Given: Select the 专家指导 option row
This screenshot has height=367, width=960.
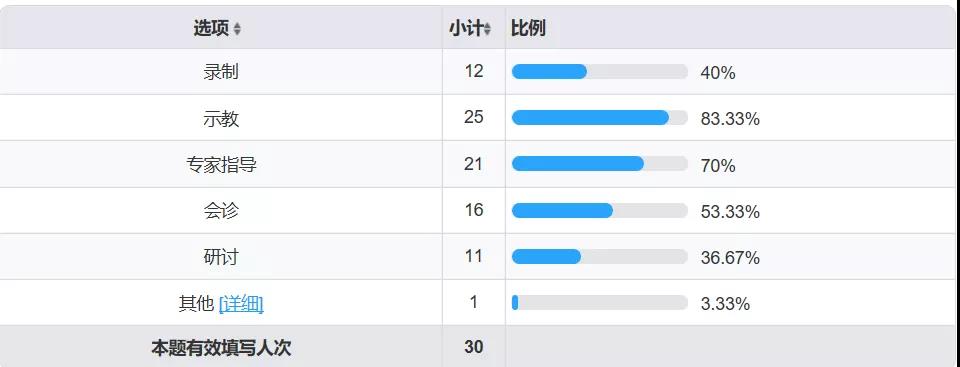Looking at the screenshot, I should click(480, 164).
